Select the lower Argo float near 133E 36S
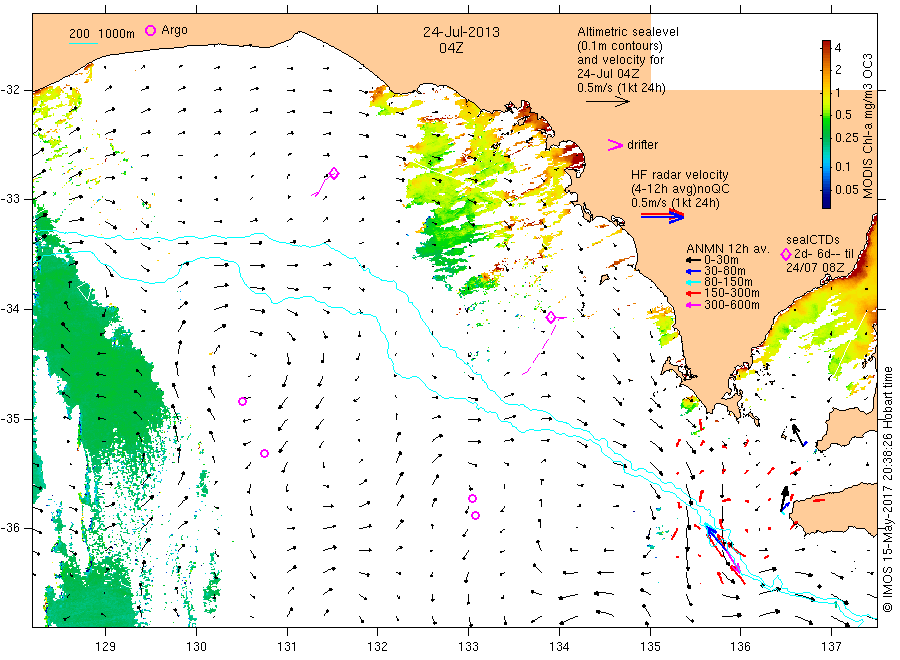The width and height of the screenshot is (900, 660). (x=475, y=515)
